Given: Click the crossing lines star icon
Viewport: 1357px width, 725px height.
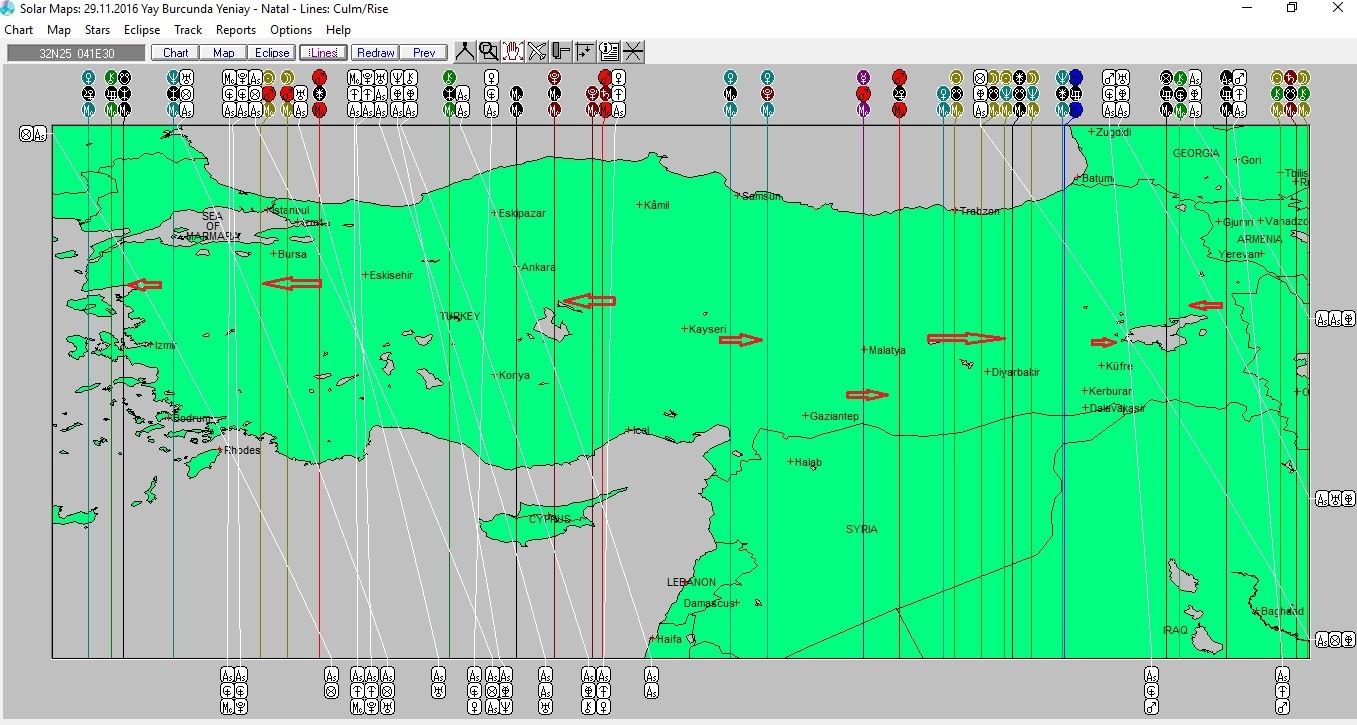Looking at the screenshot, I should [633, 52].
